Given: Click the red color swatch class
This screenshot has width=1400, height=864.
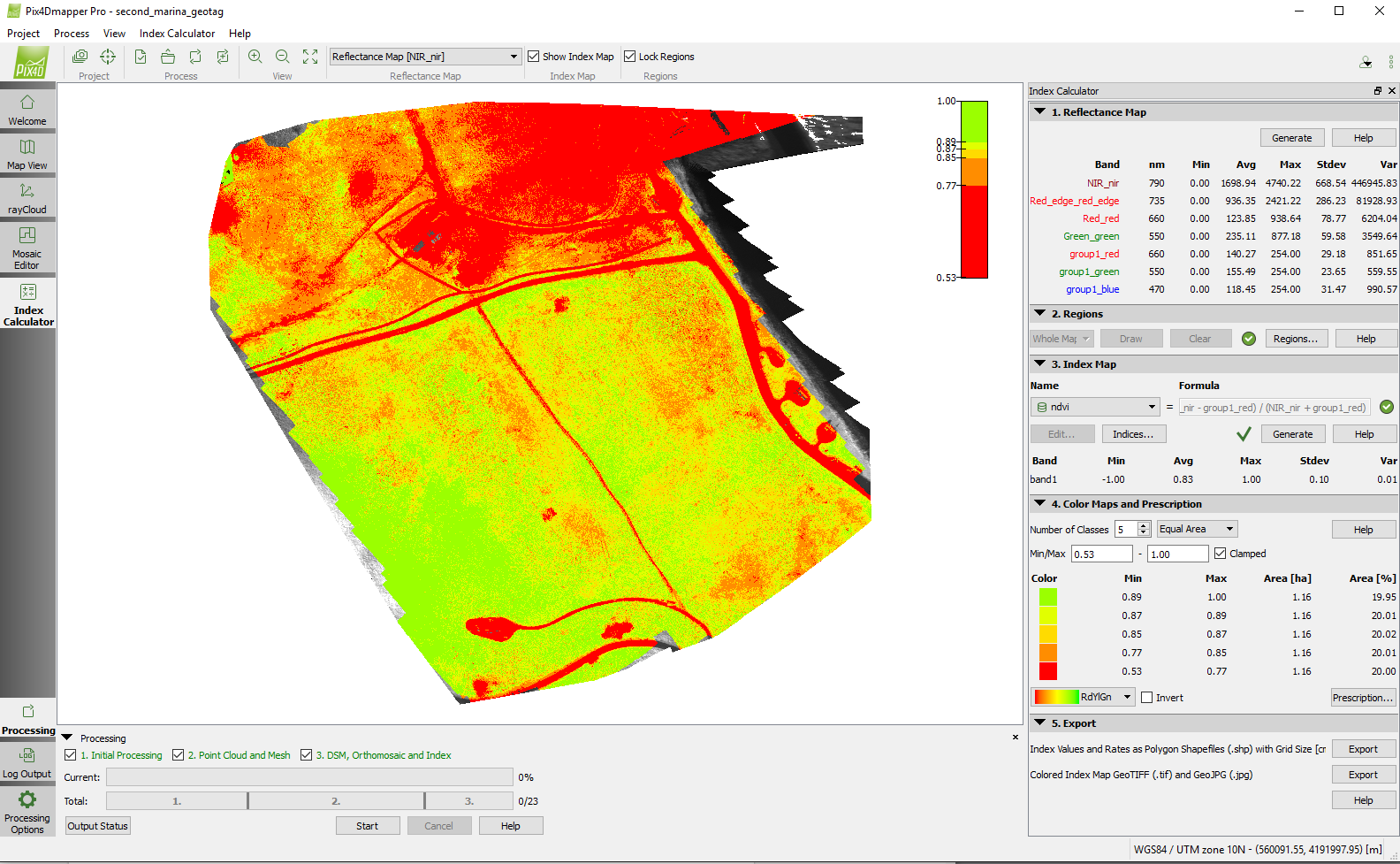Looking at the screenshot, I should (x=1048, y=671).
